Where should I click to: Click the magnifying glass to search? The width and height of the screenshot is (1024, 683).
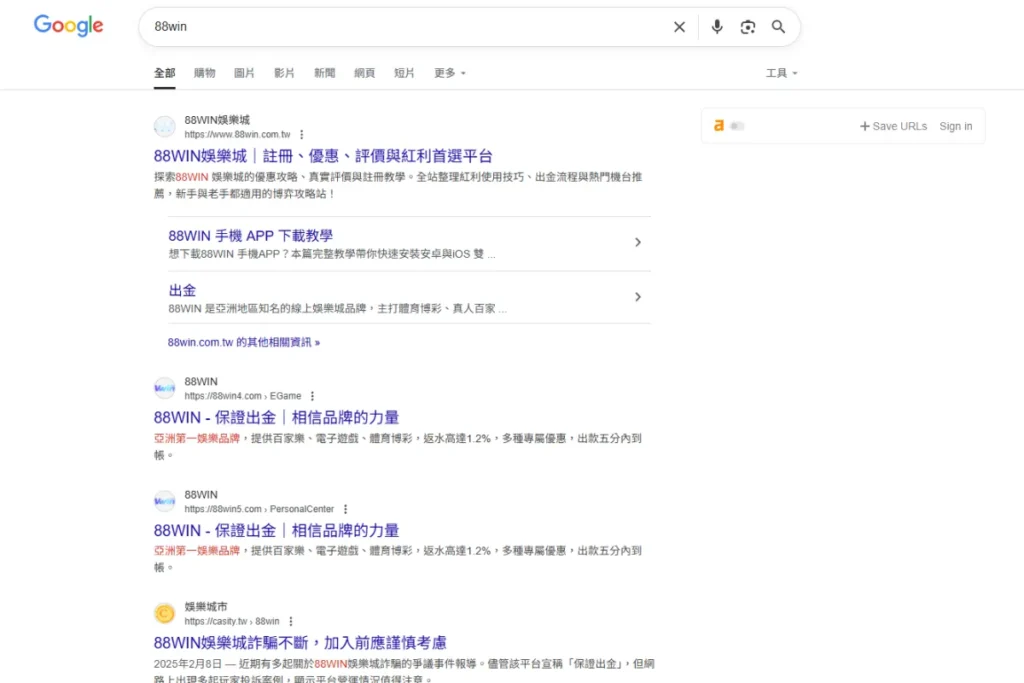[779, 26]
